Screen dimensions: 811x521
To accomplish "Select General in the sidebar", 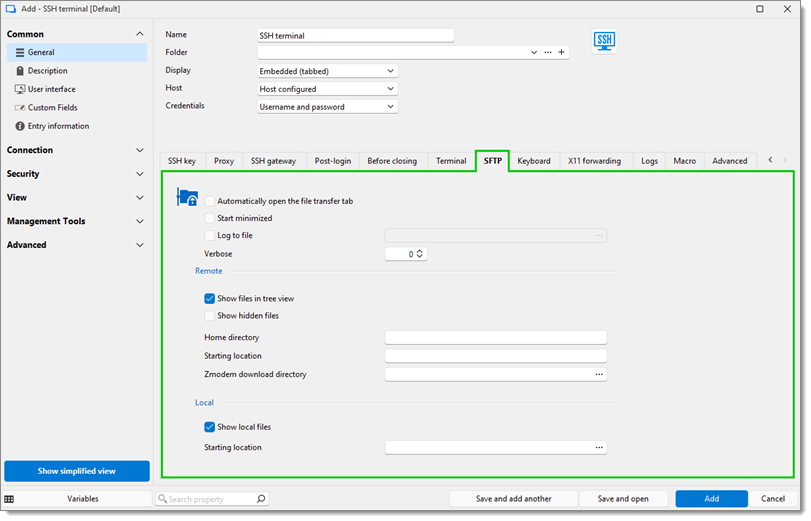I will pos(77,52).
